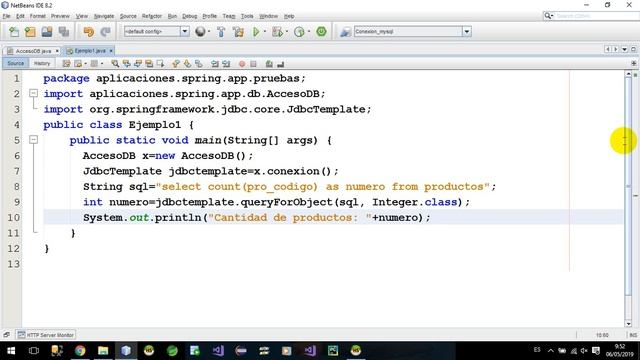Viewport: 640px width, 360px height.
Task: Open the File menu
Action: [6, 16]
